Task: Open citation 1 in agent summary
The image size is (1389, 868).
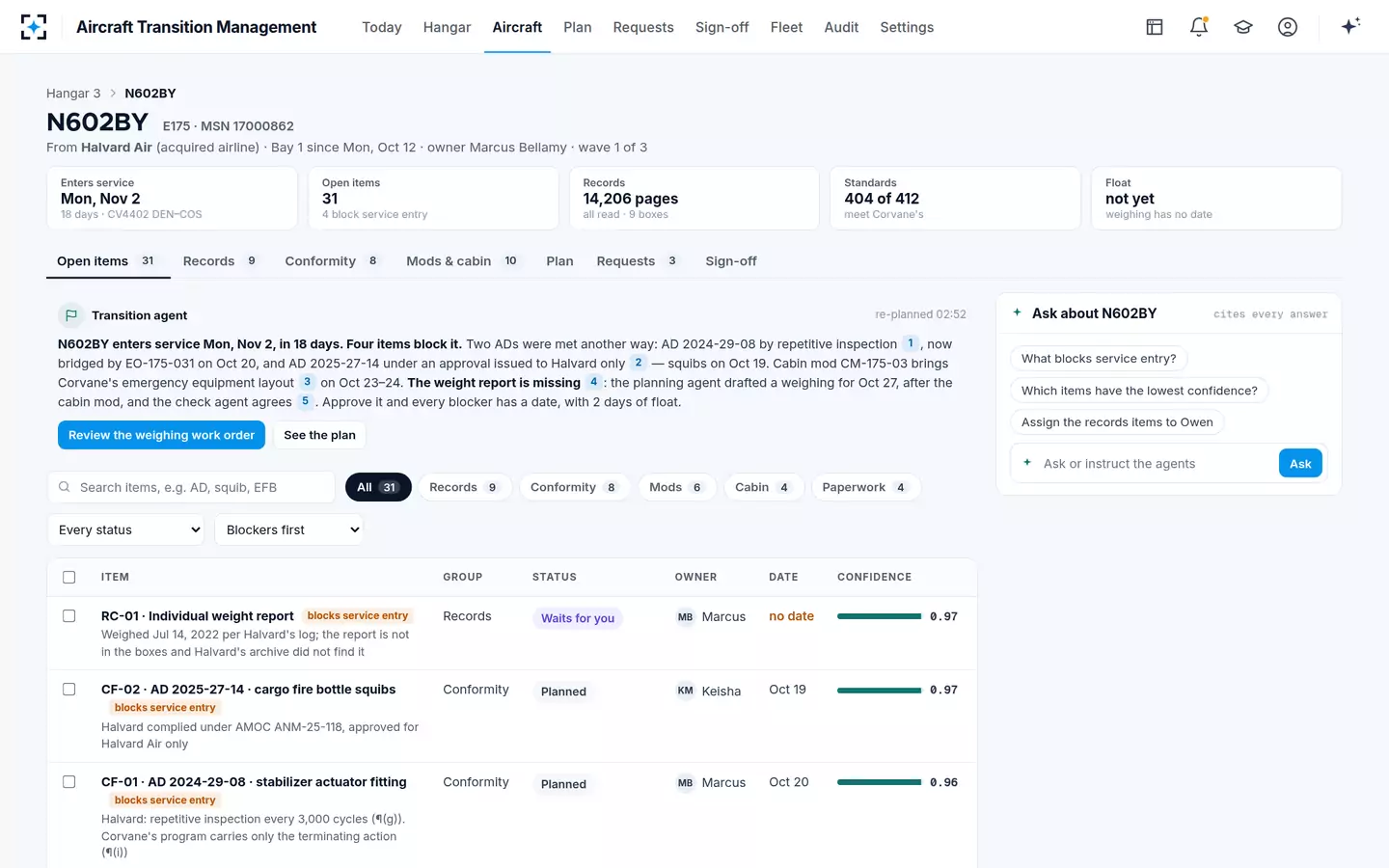Action: (911, 343)
